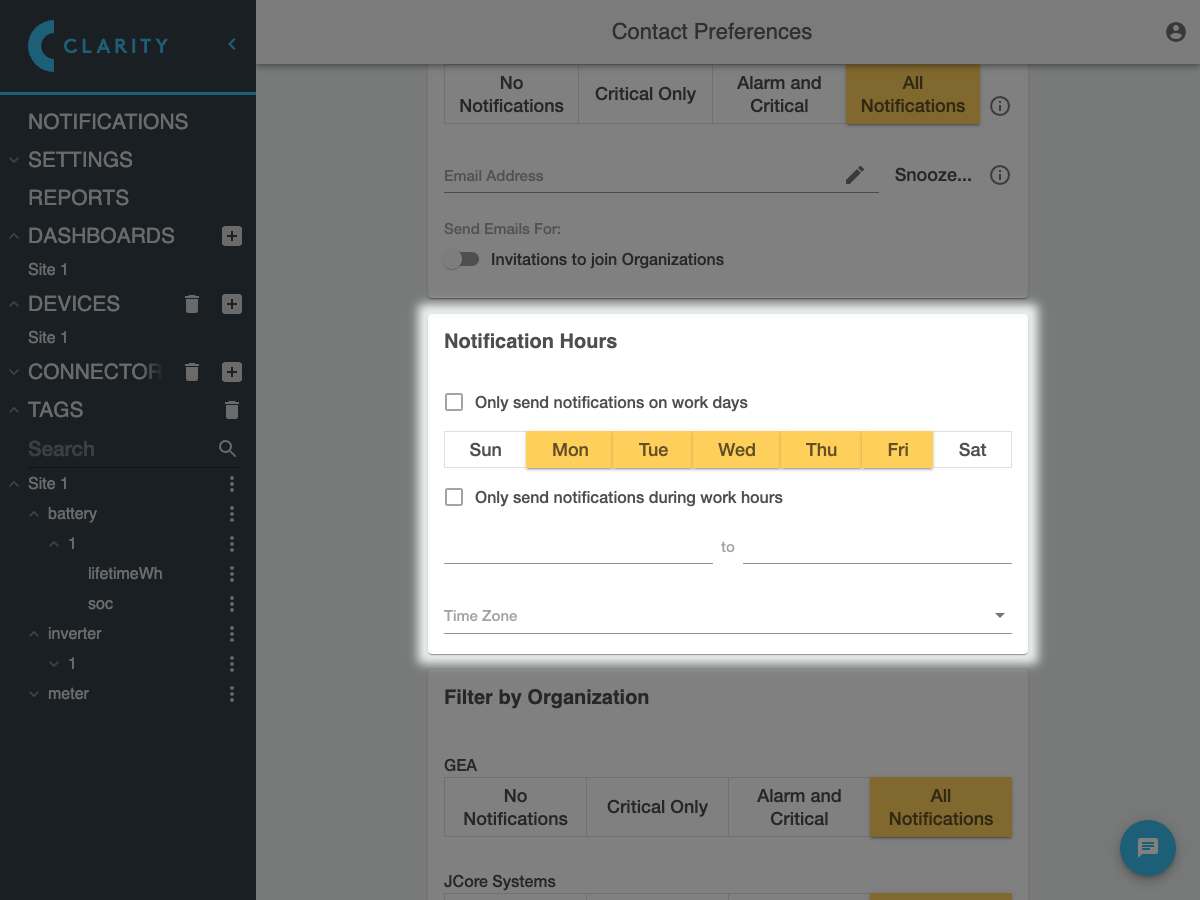Open the user account profile icon

[x=1176, y=32]
